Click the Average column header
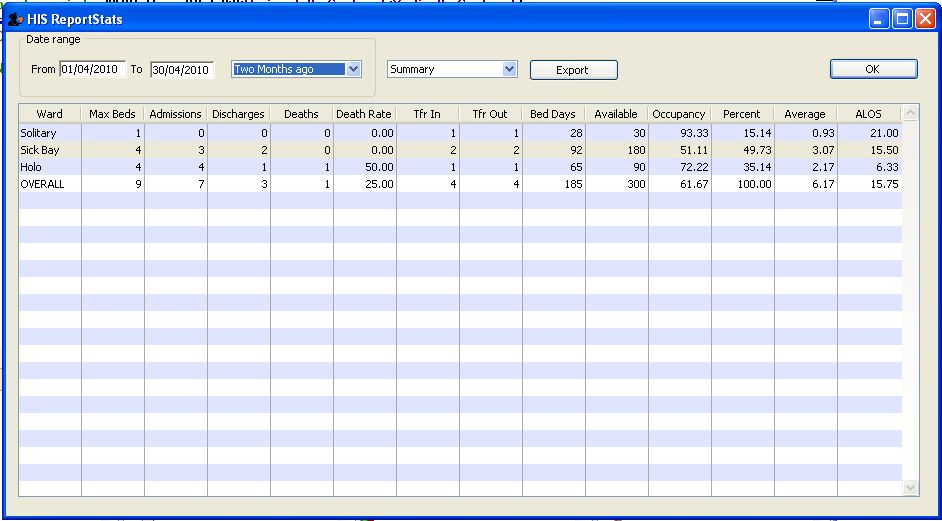This screenshot has height=521, width=942. 806,114
